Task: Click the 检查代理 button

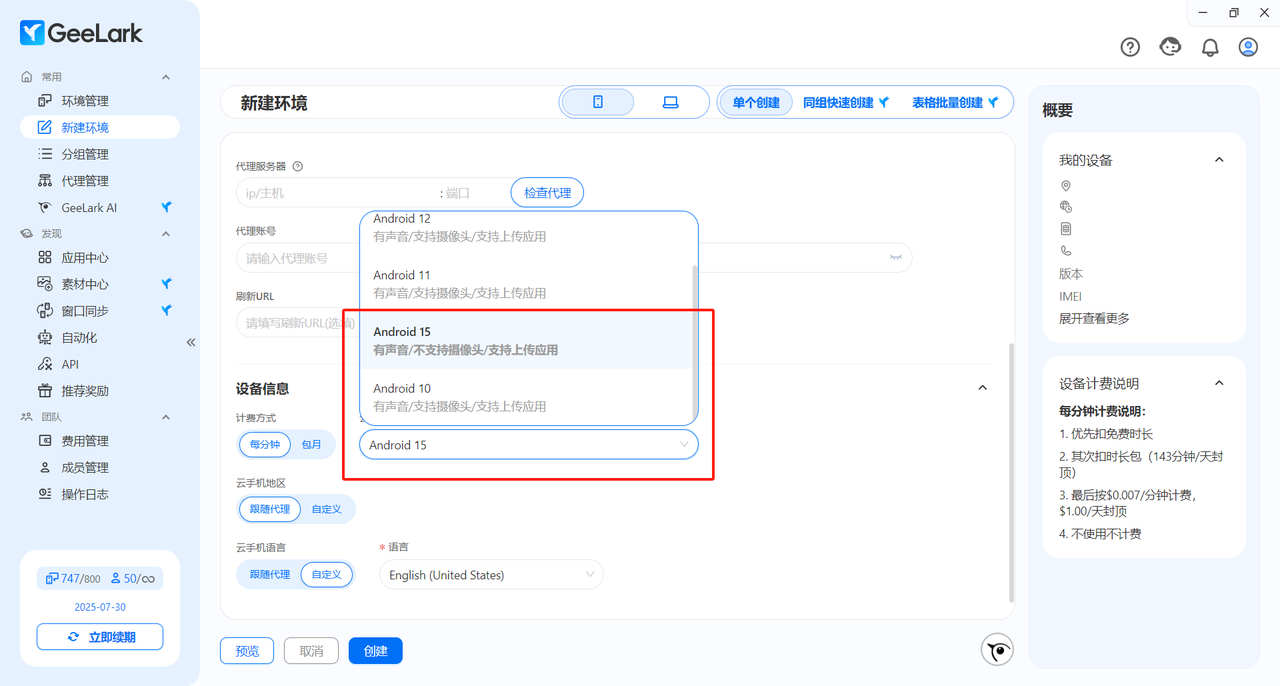Action: point(547,193)
